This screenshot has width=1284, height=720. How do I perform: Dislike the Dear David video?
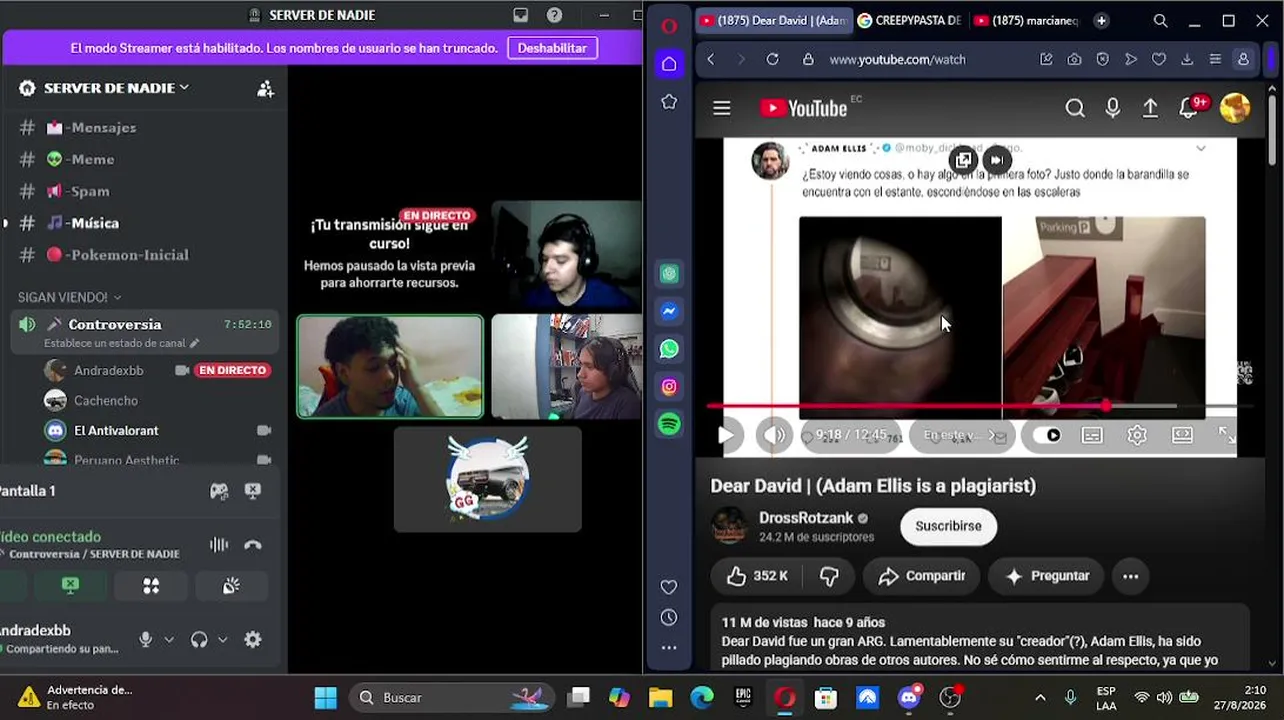click(x=829, y=576)
